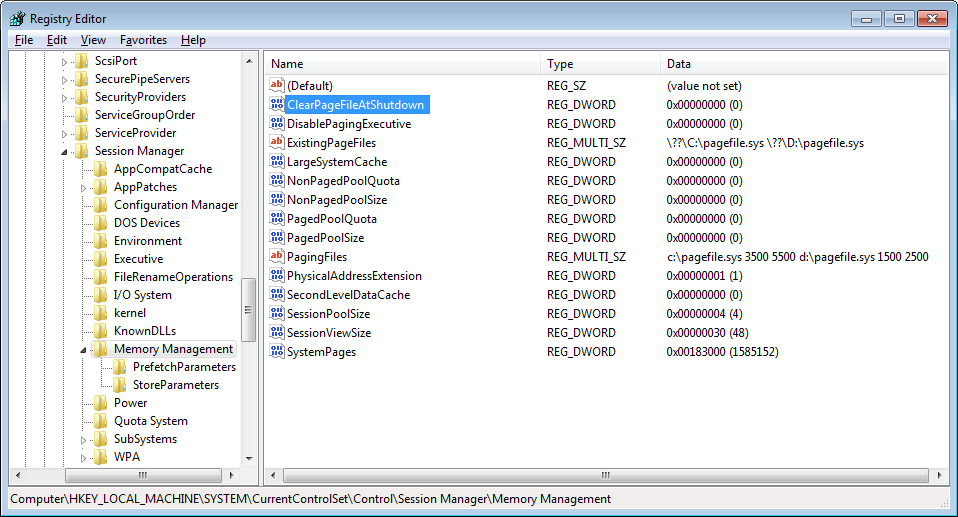This screenshot has width=958, height=517.
Task: Click the kernel folder icon
Action: [100, 313]
